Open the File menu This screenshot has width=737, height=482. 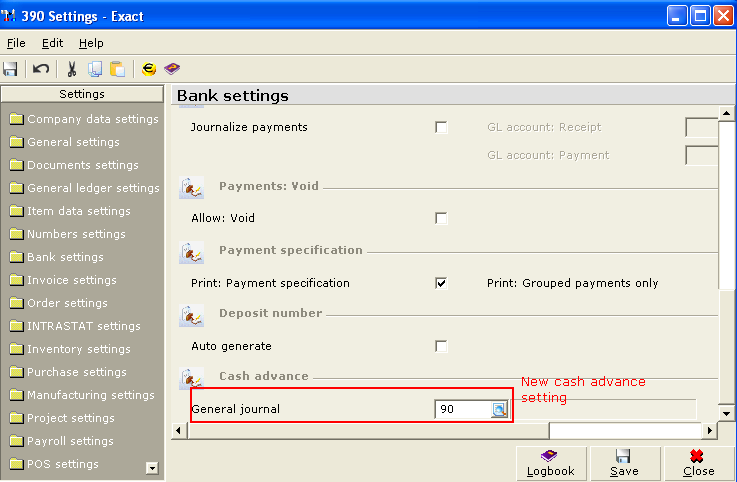click(x=16, y=43)
